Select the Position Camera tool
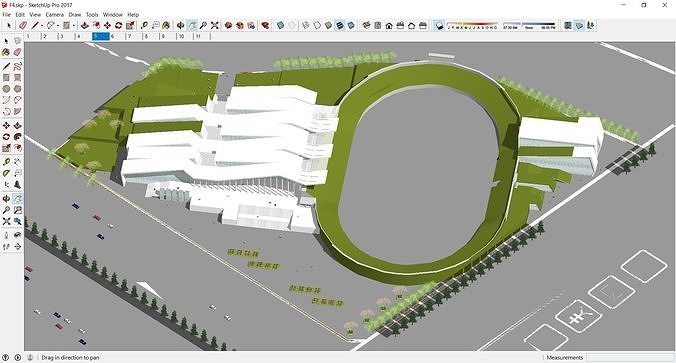This screenshot has height=363, width=676. click(6, 235)
